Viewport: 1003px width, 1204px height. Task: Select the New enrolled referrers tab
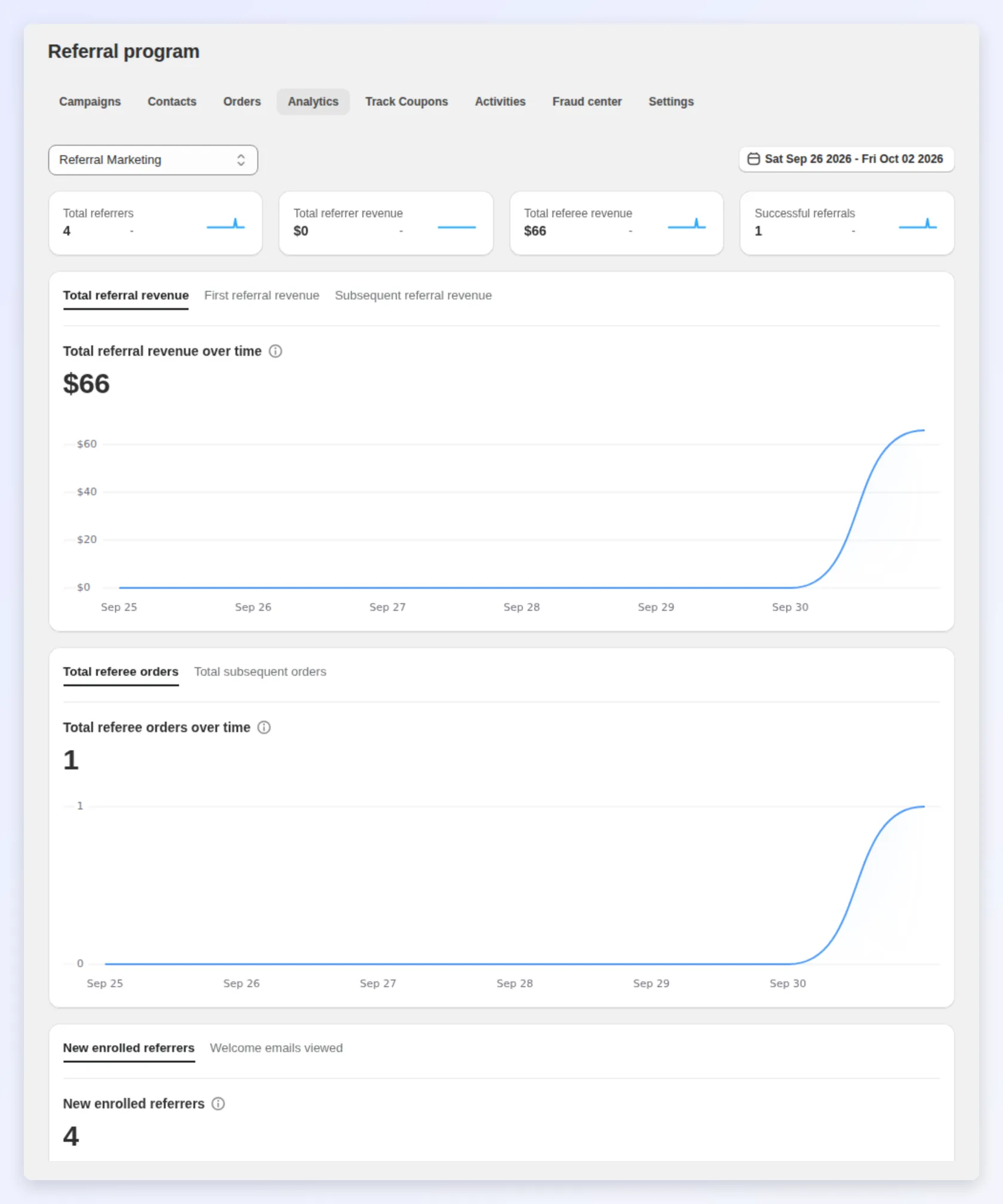(x=129, y=1048)
